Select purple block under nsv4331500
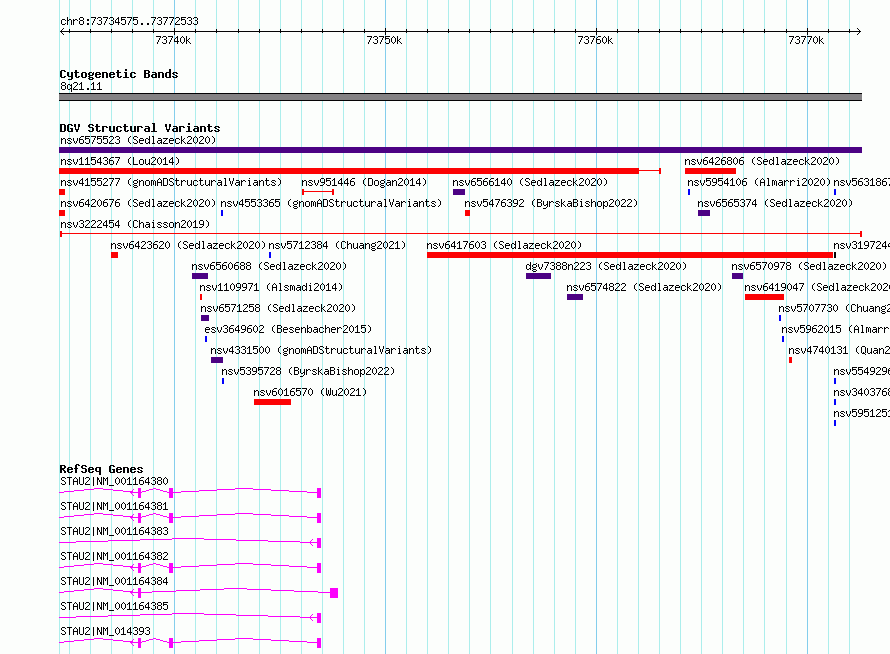The height and width of the screenshot is (654, 890). [217, 360]
